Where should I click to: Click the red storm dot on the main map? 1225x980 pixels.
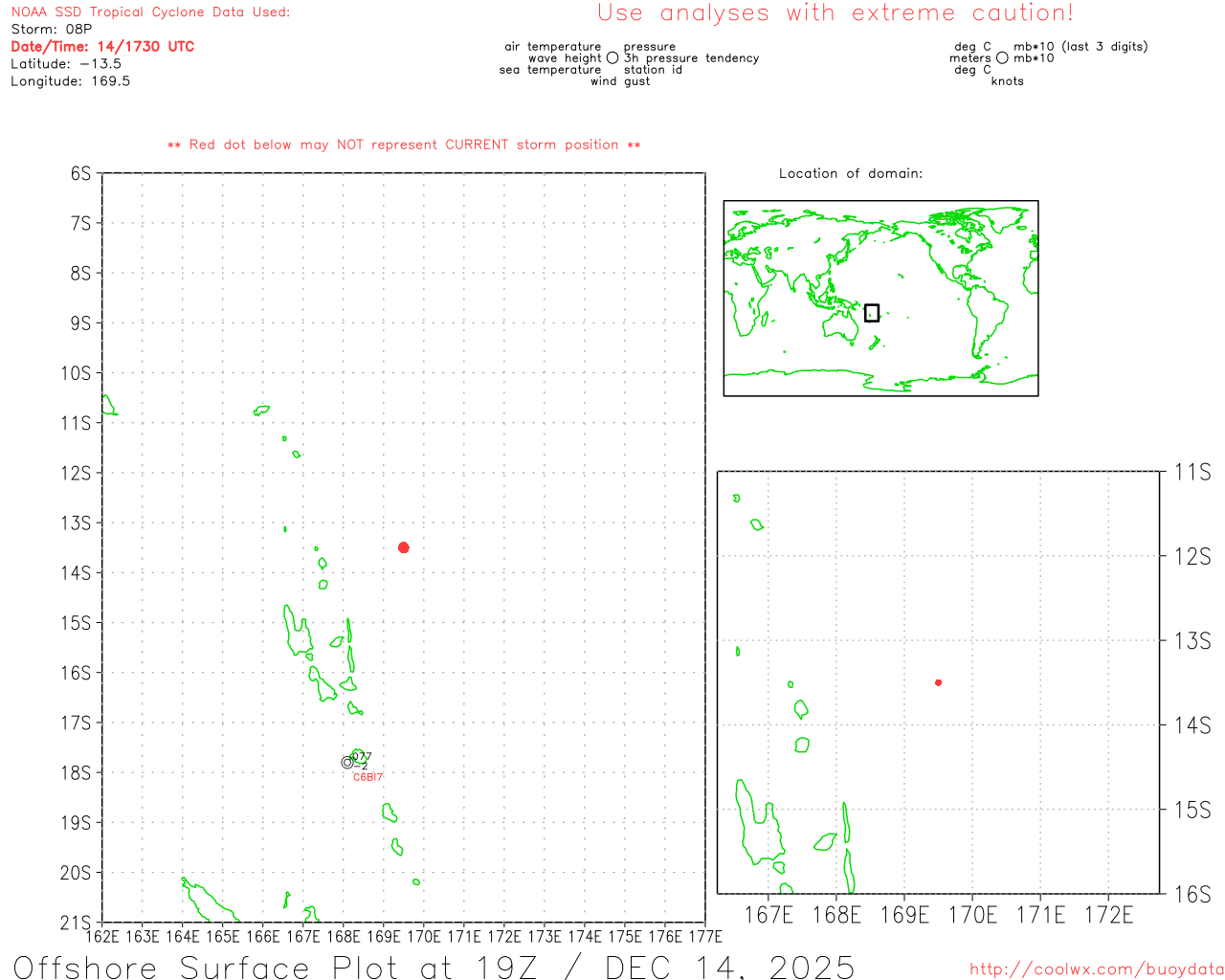point(404,547)
